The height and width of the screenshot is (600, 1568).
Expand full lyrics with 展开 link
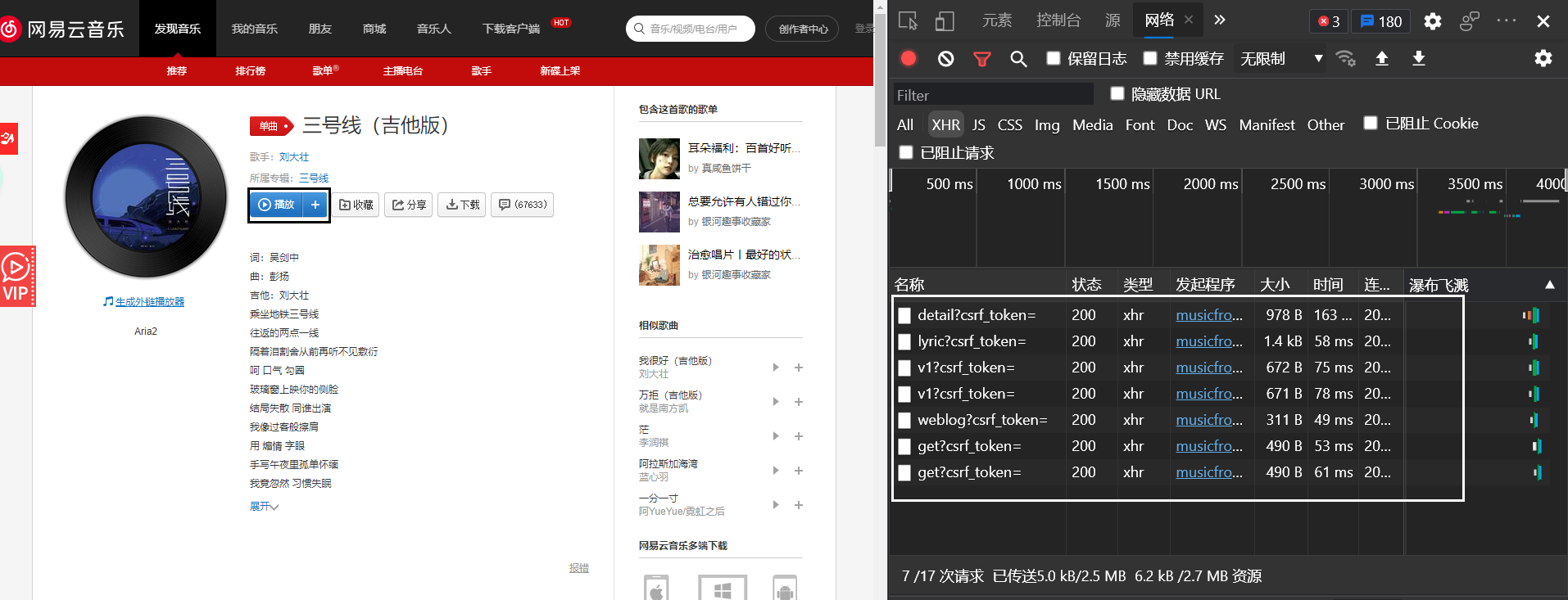(264, 507)
